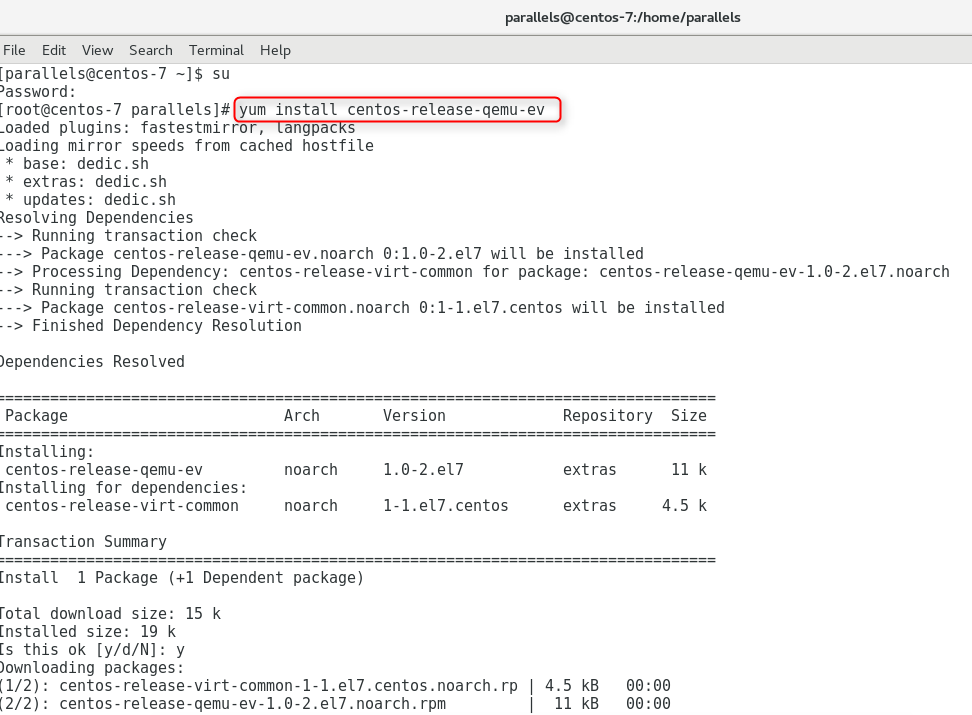Viewport: 972px width, 715px height.
Task: Open the Edit menu
Action: (54, 50)
